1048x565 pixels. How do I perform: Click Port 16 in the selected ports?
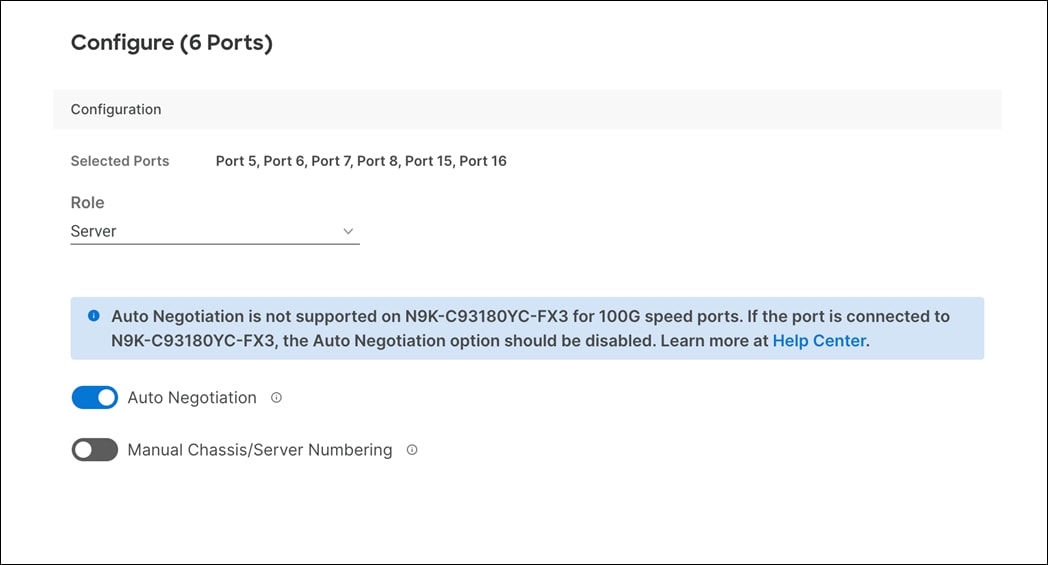[483, 161]
